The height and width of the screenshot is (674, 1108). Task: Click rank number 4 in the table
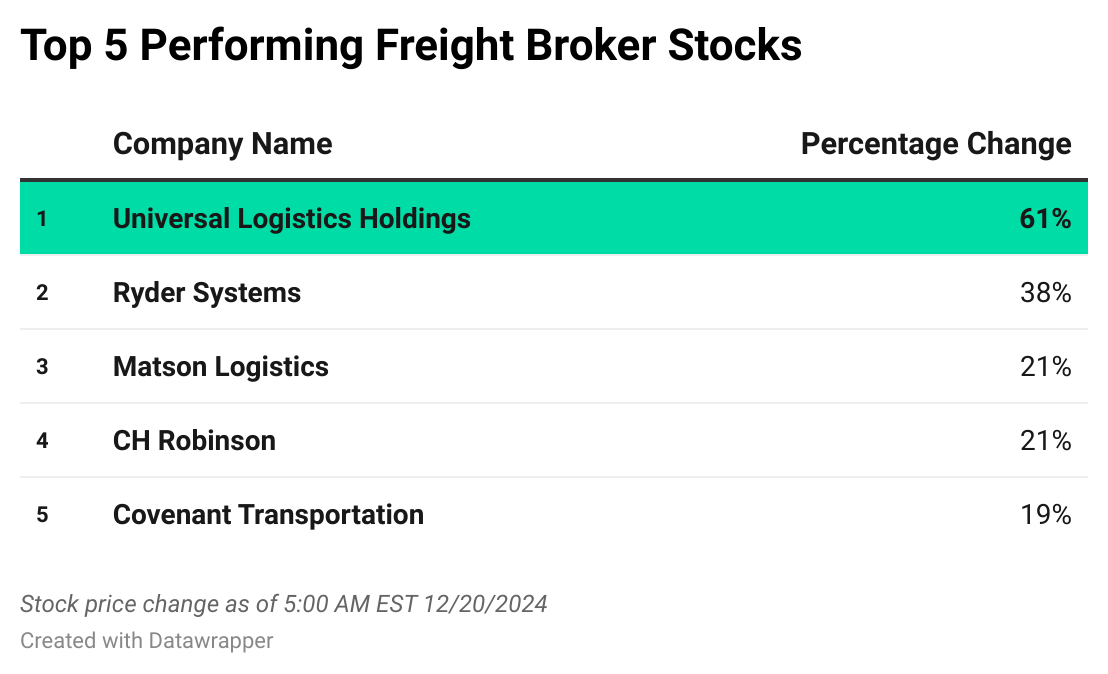click(42, 441)
